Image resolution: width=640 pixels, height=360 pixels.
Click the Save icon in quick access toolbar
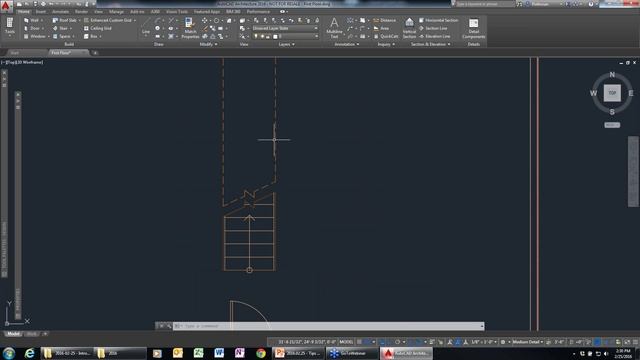(35, 4)
